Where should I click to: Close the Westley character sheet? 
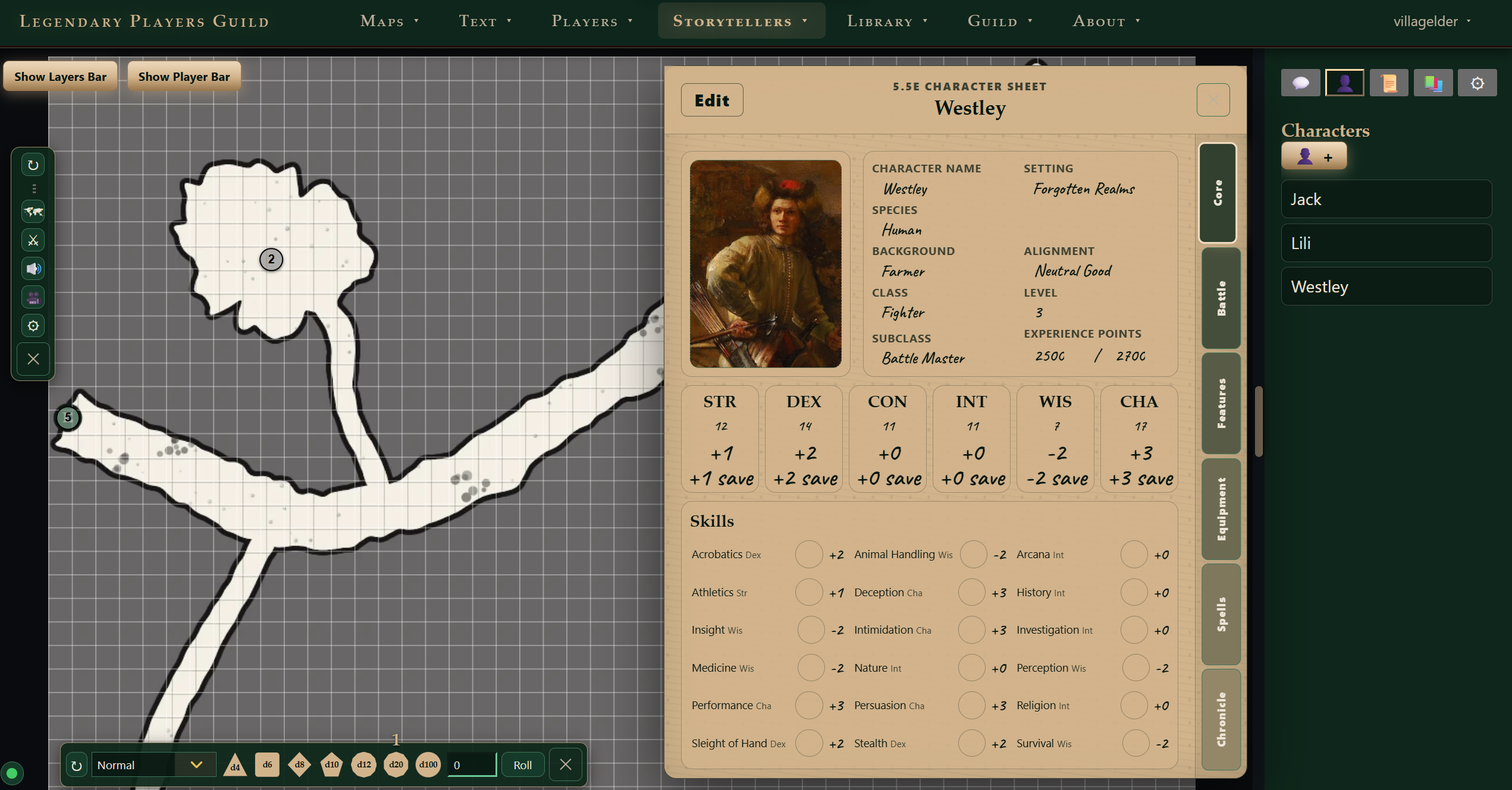pyautogui.click(x=1213, y=100)
